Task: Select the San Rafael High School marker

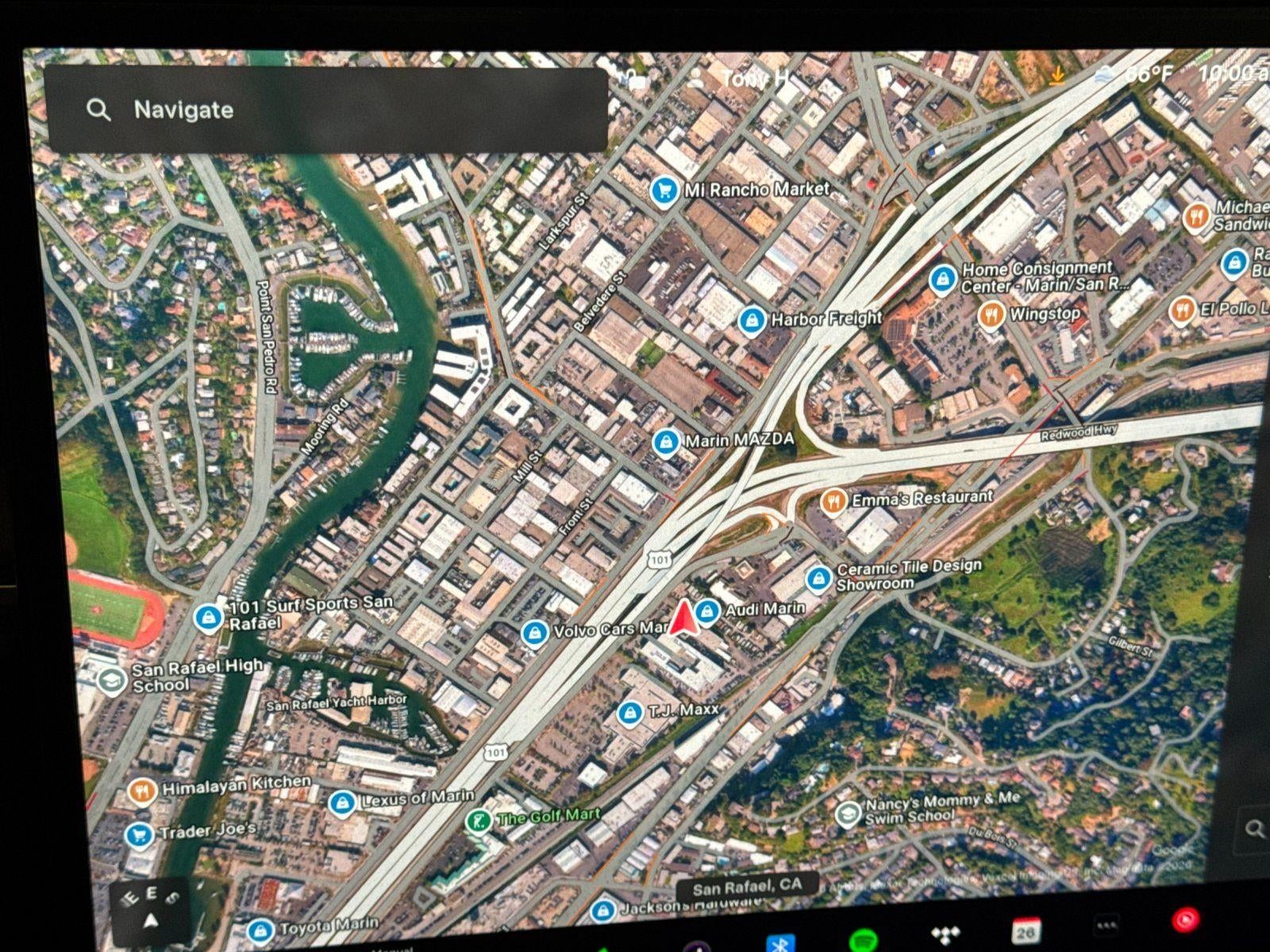Action: (112, 680)
